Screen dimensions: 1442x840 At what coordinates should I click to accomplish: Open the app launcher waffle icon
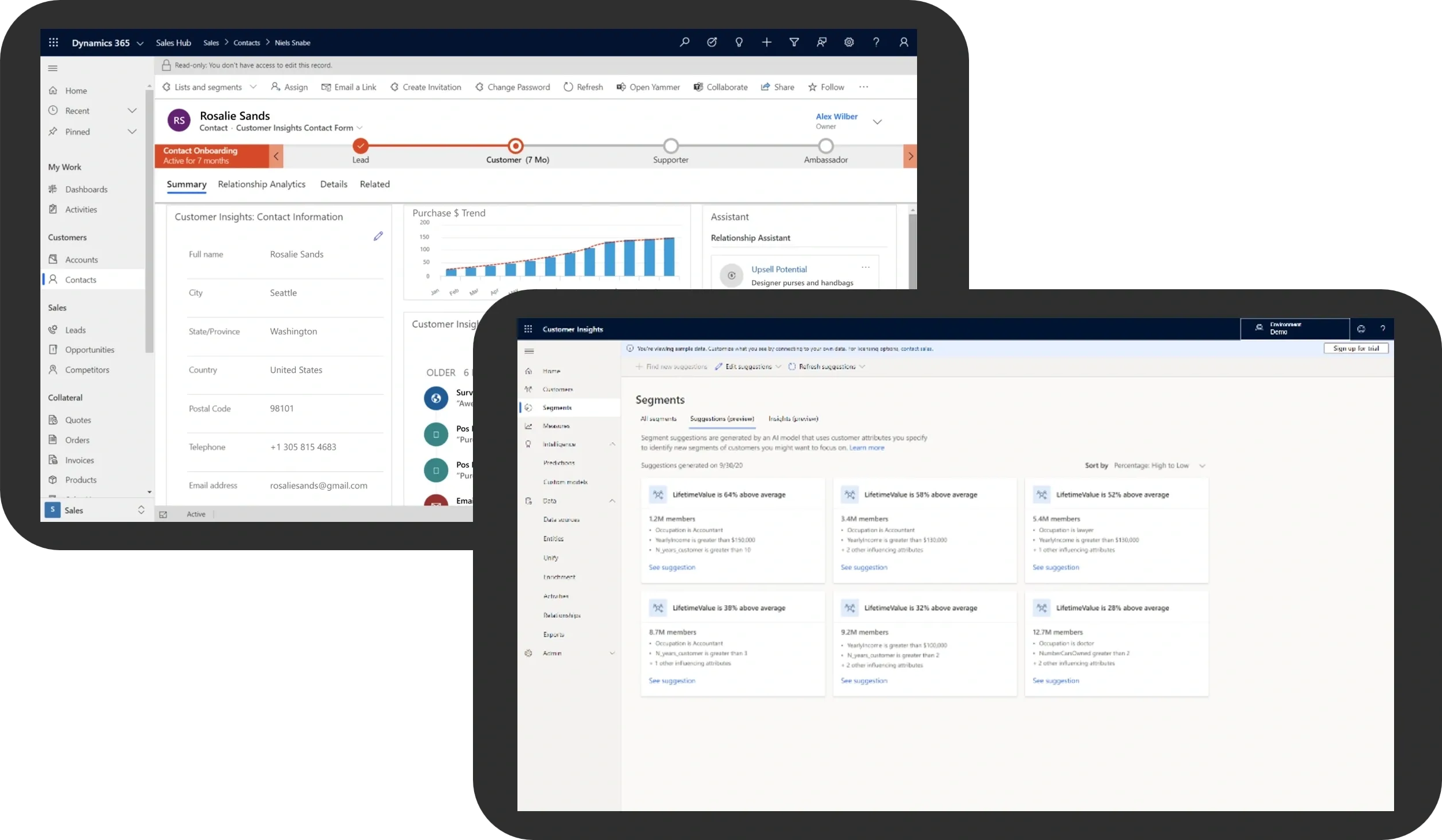54,42
